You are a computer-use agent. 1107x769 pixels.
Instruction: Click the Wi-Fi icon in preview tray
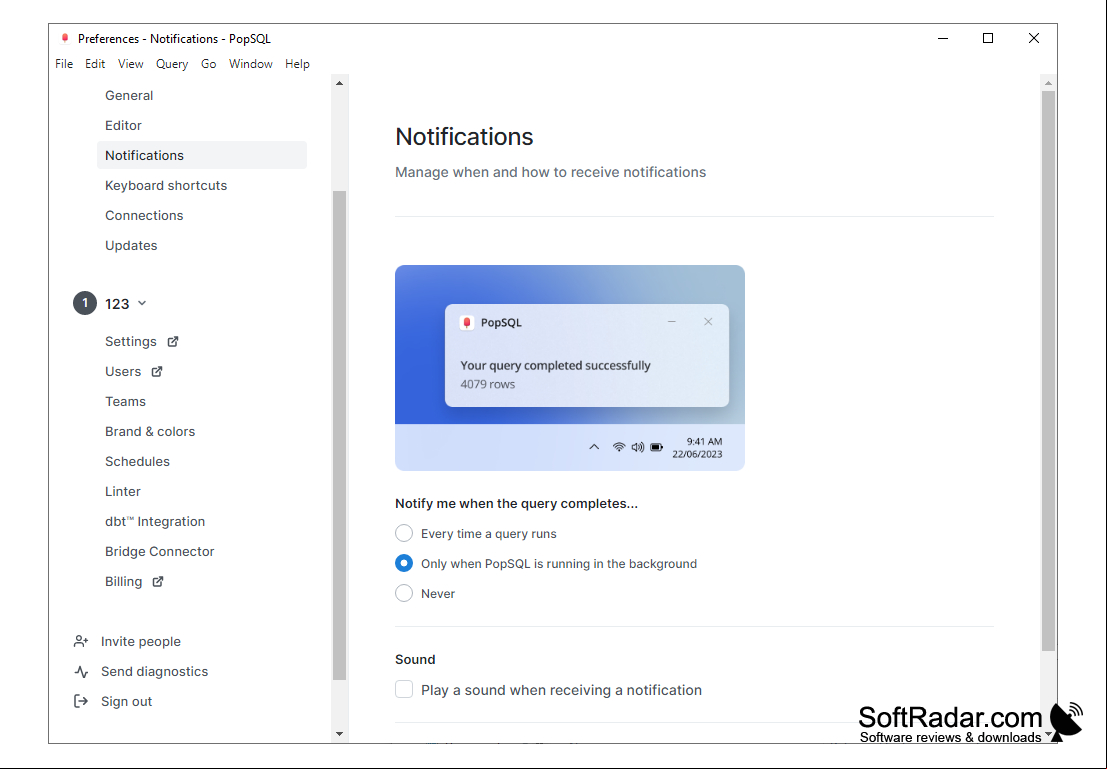(618, 447)
